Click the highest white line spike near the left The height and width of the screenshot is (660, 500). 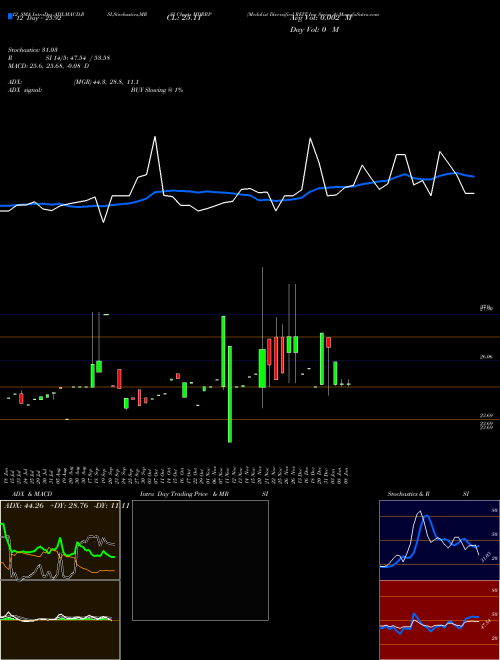coord(155,137)
